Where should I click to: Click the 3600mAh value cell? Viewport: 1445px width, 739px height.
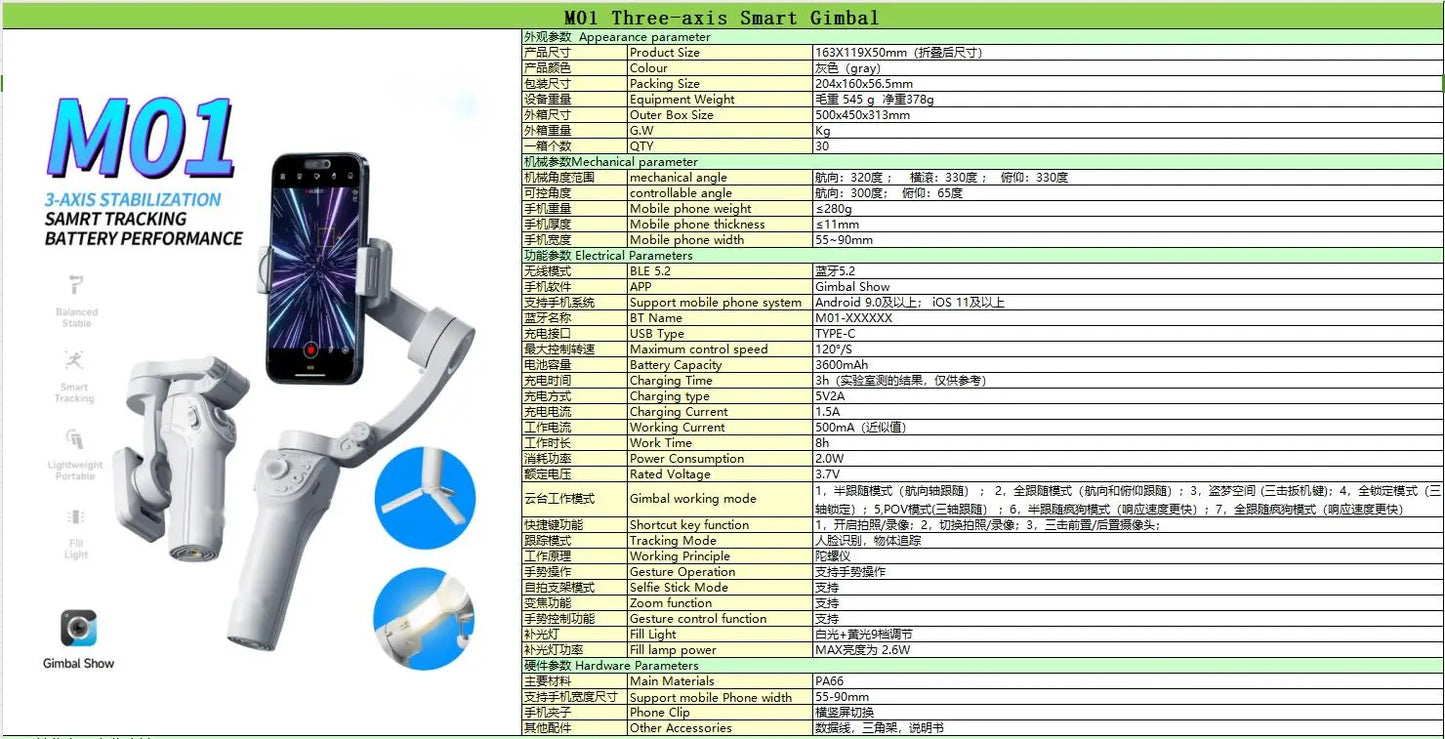pyautogui.click(x=1128, y=365)
